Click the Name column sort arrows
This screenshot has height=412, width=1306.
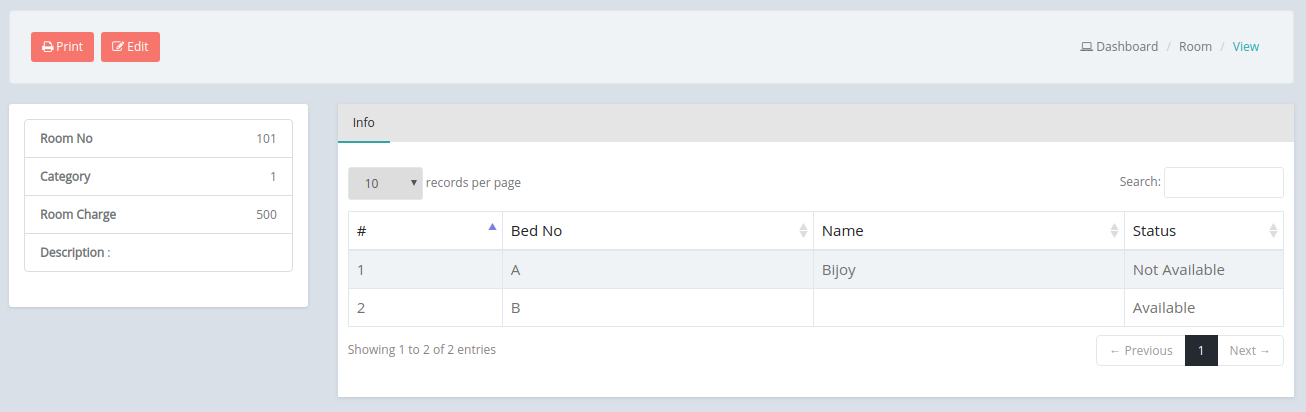click(1114, 231)
